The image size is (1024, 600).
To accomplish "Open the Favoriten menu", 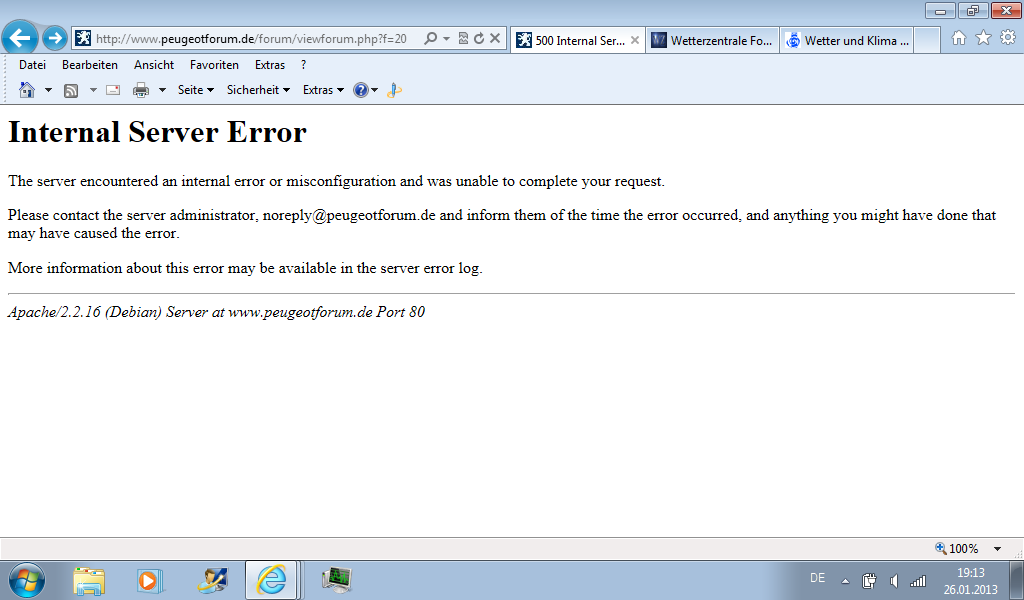I will click(x=214, y=65).
